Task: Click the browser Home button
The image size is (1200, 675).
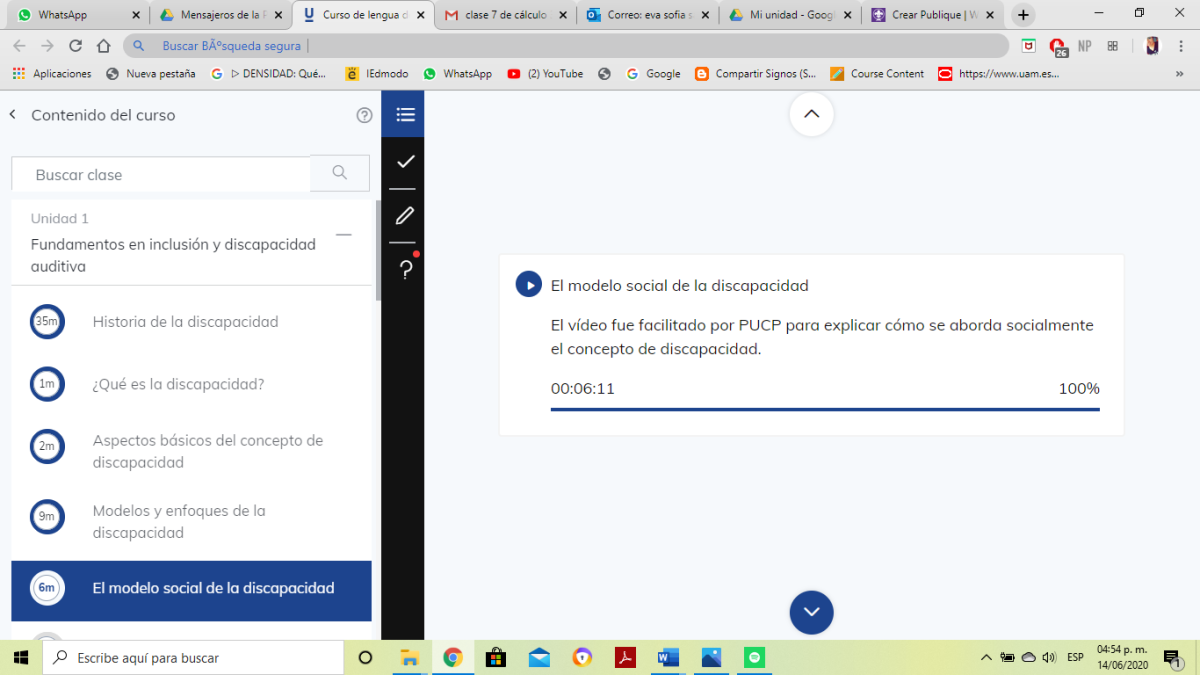Action: click(x=103, y=46)
